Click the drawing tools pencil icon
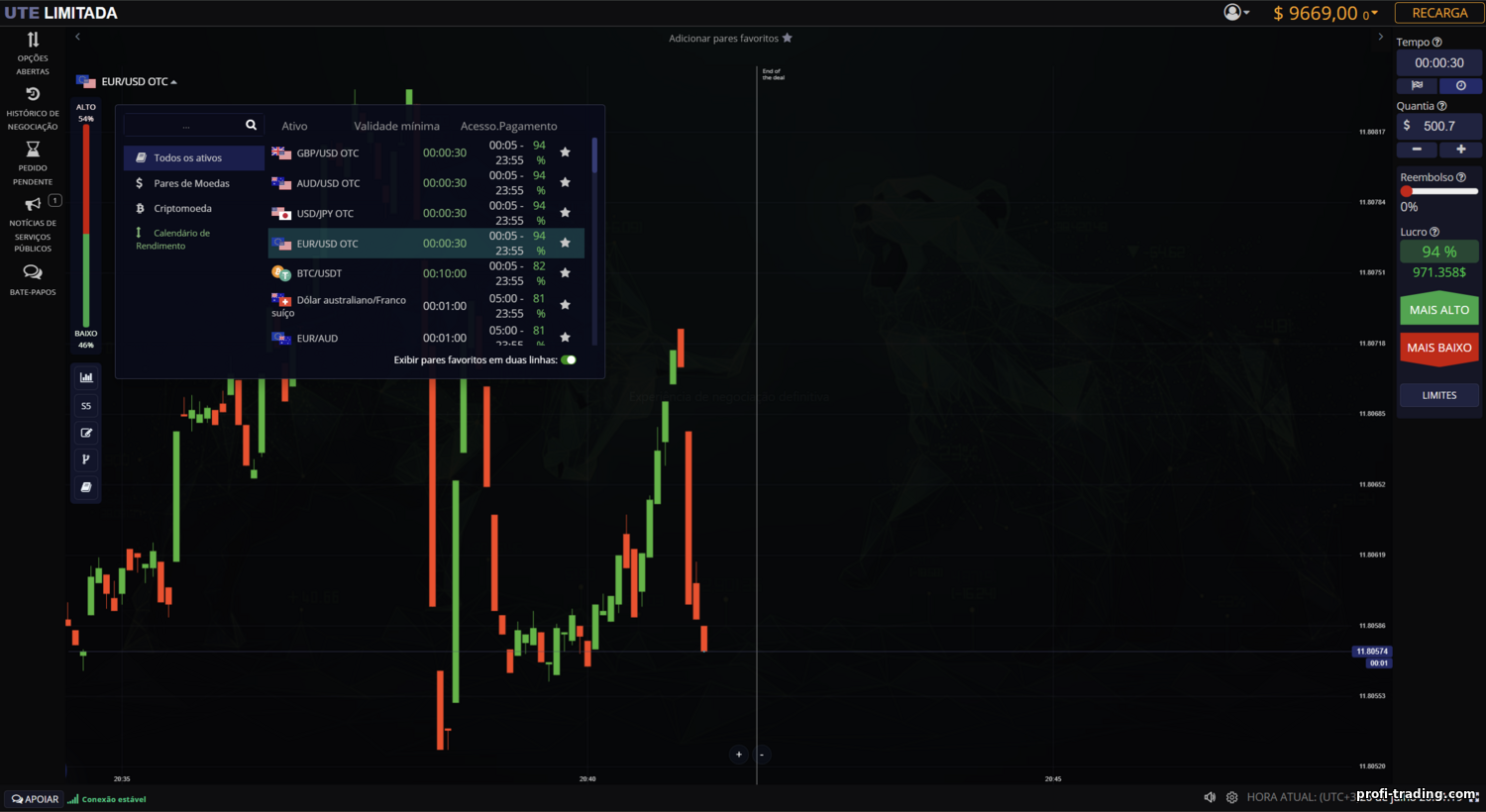Viewport: 1486px width, 812px height. tap(86, 433)
